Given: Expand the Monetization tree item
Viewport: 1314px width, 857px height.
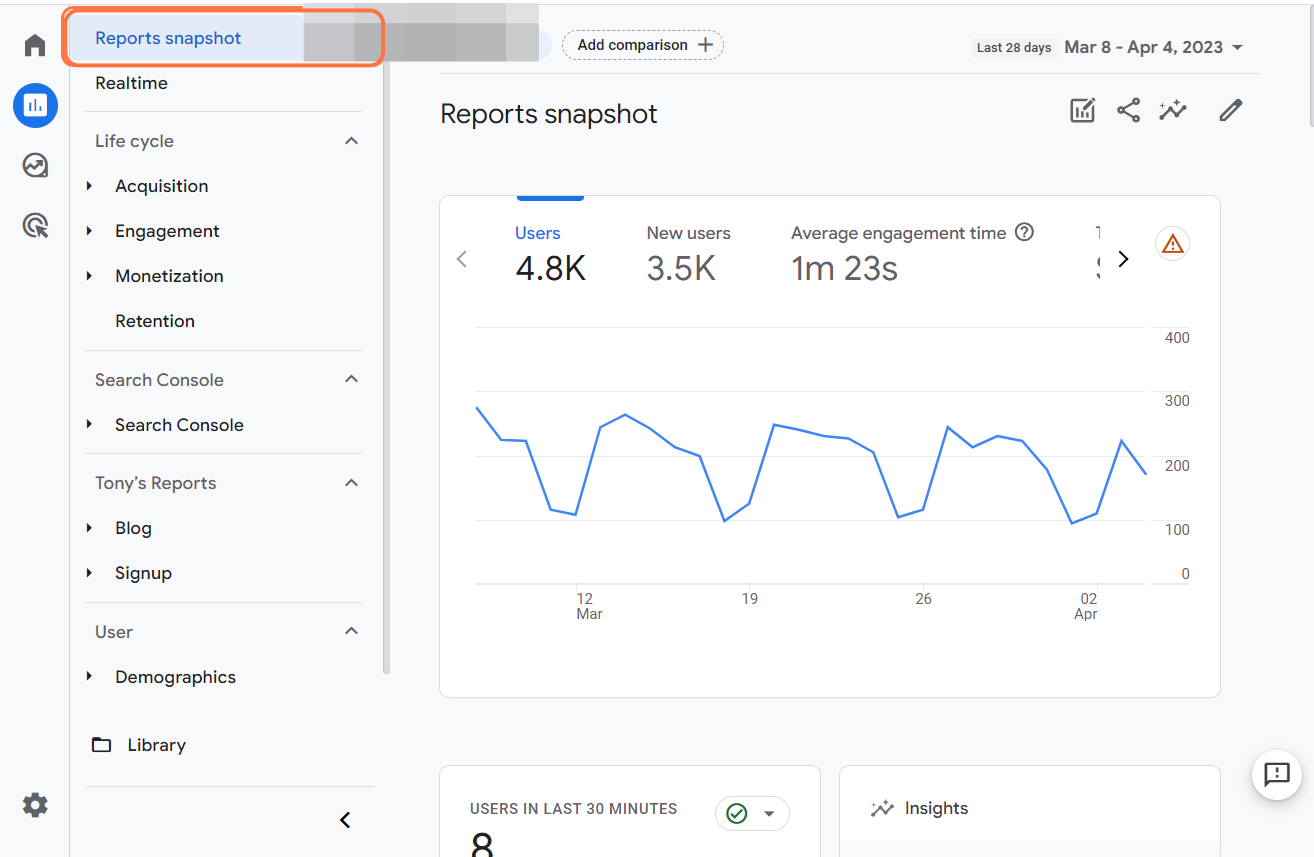Looking at the screenshot, I should coord(90,276).
